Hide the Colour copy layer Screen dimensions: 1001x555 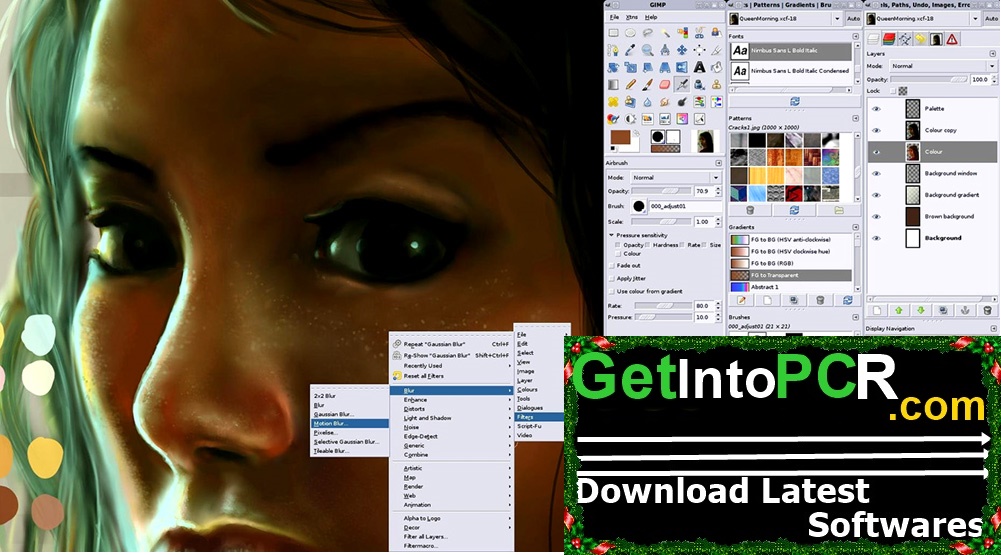pos(877,130)
